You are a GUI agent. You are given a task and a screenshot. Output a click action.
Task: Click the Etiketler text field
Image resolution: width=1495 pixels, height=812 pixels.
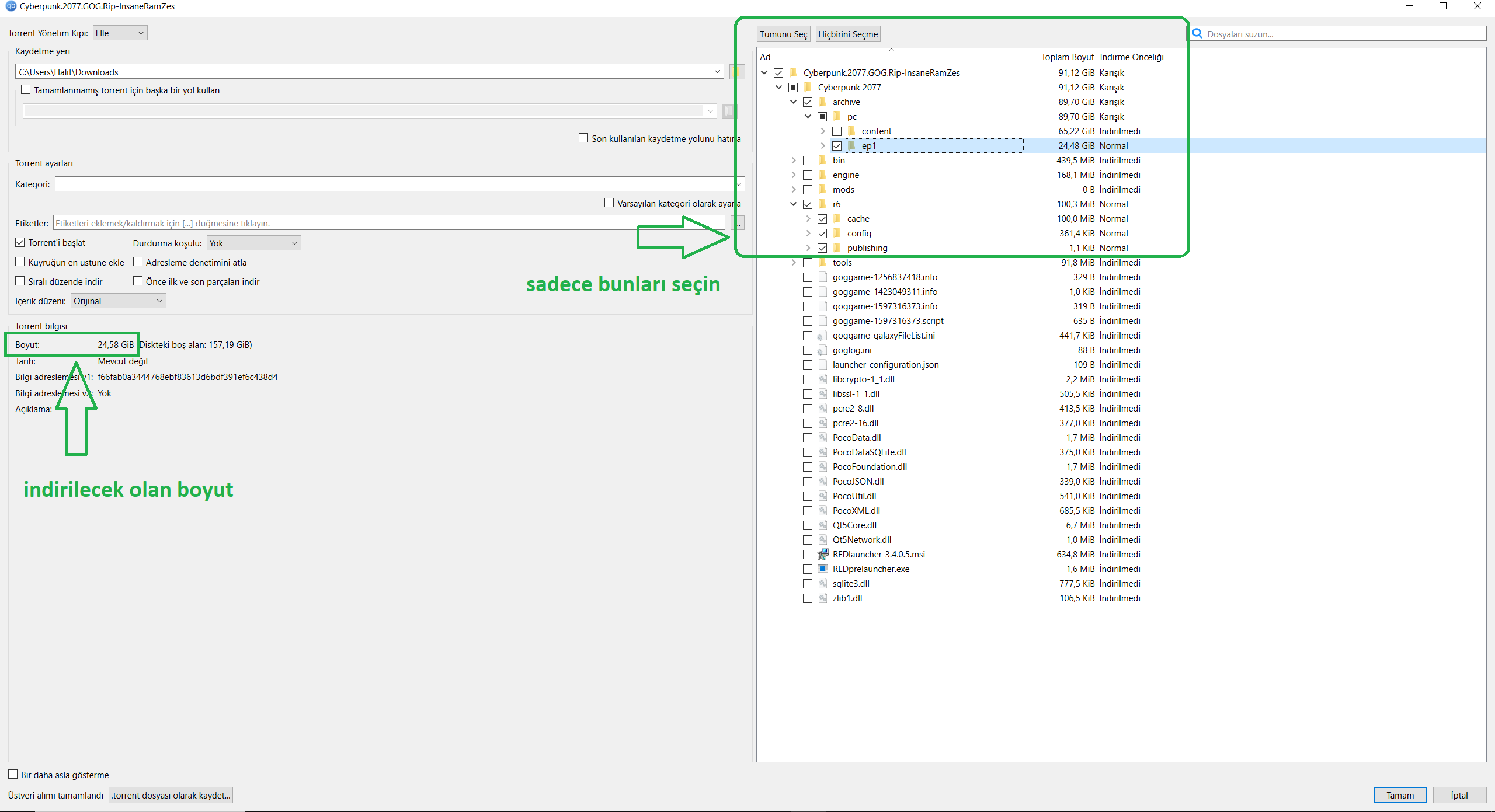pos(389,223)
